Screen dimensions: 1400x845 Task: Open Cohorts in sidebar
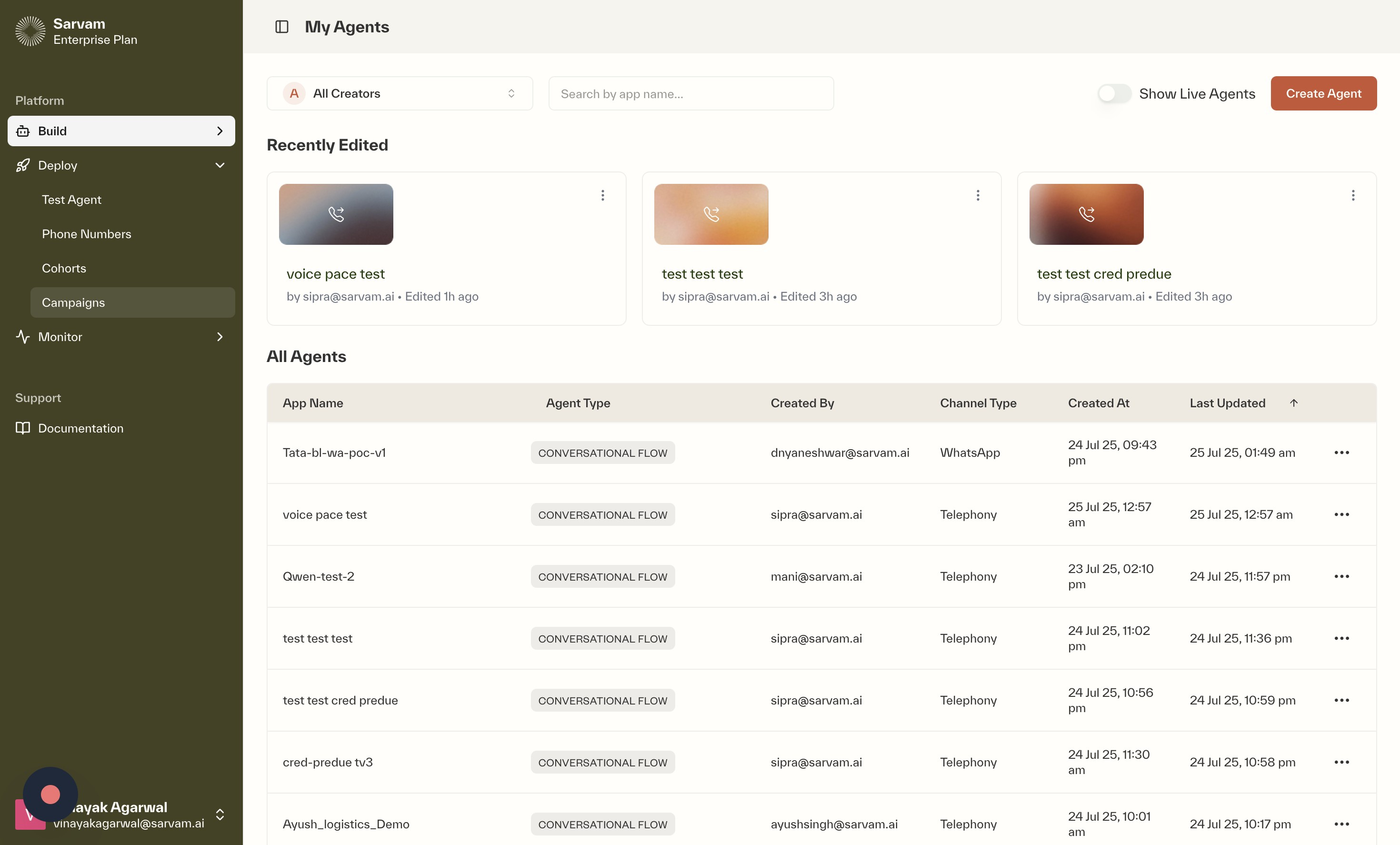coord(64,268)
